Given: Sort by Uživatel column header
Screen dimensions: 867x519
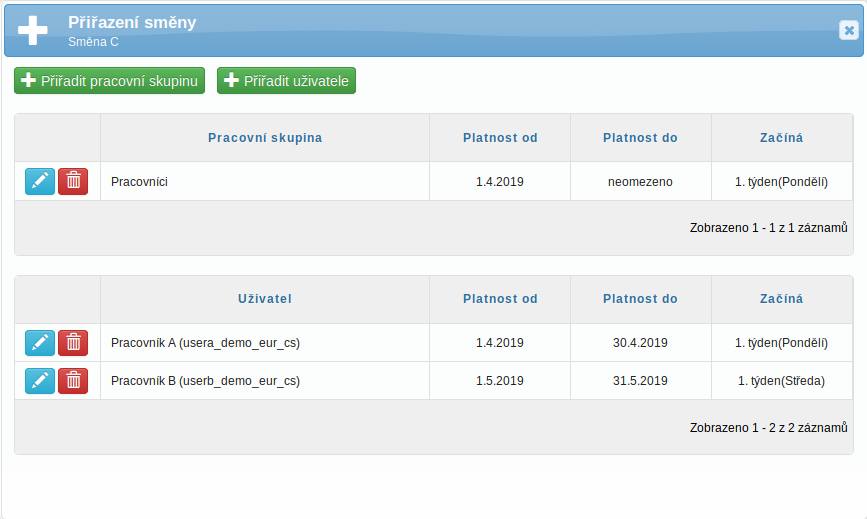Looking at the screenshot, I should (x=265, y=298).
